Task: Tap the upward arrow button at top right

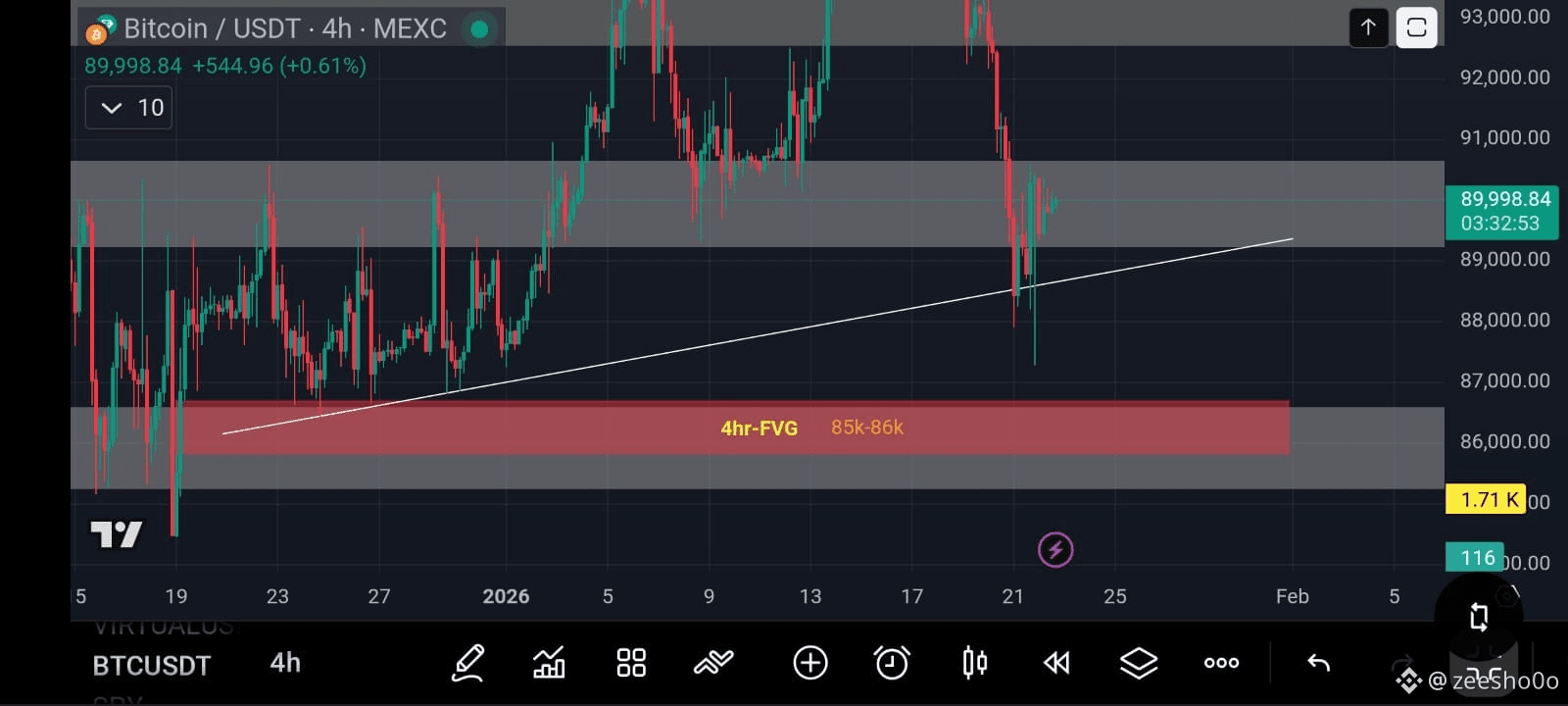Action: coord(1369,27)
